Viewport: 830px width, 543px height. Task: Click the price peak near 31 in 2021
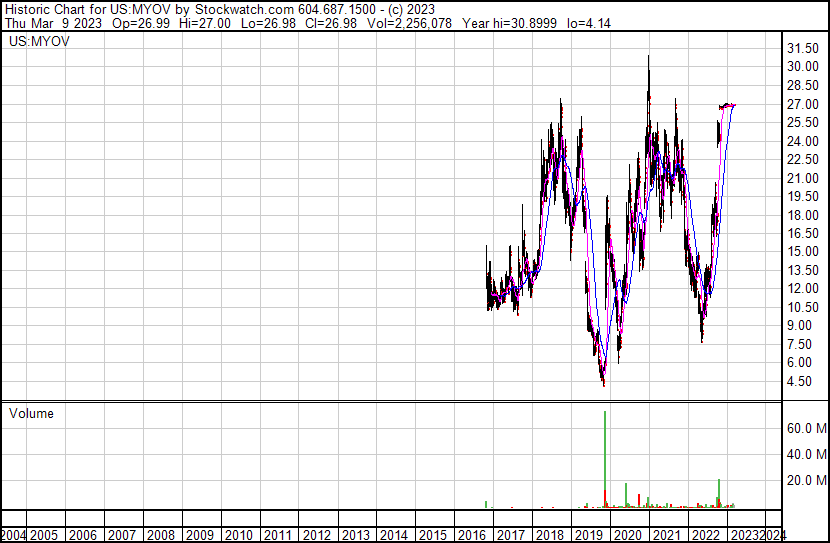pos(648,57)
